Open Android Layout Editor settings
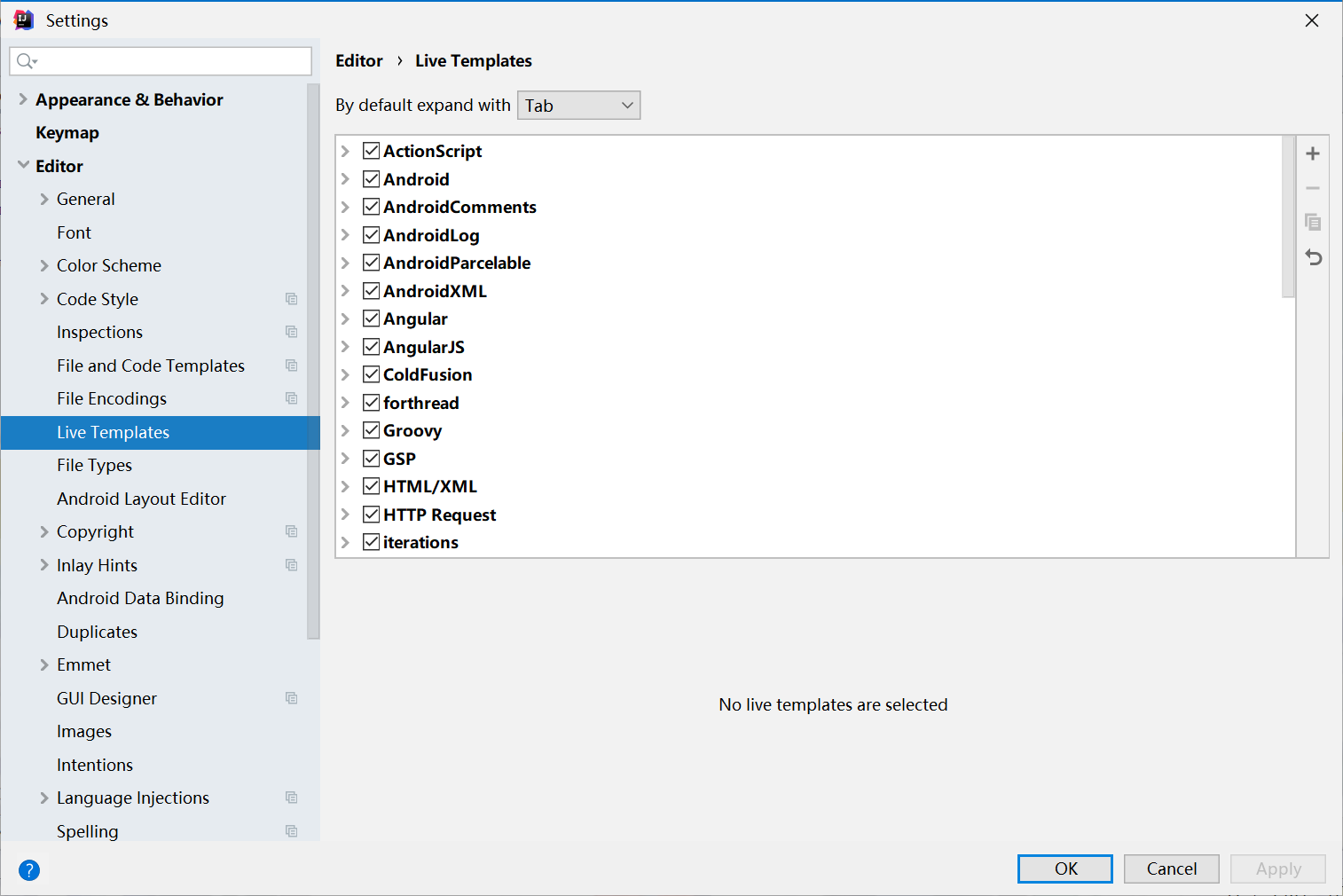Screen dimensions: 1343x896 (141, 499)
